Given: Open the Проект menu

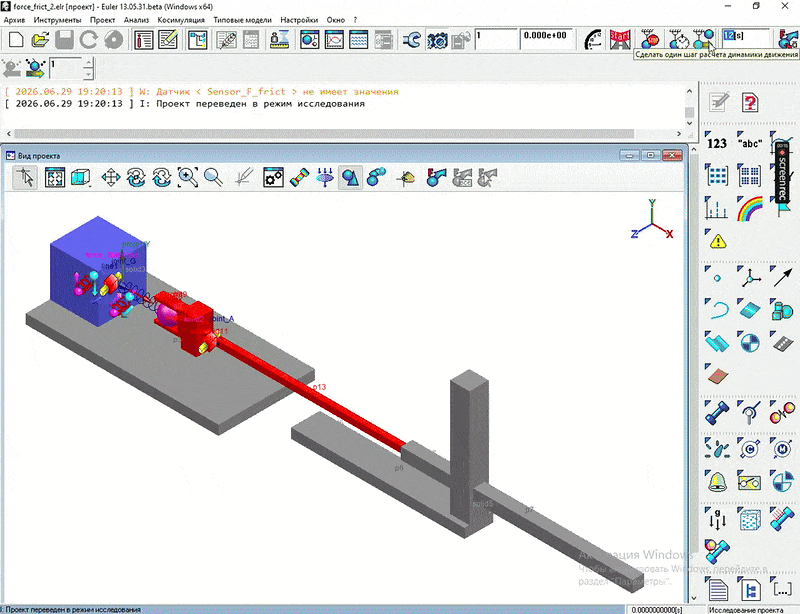Looking at the screenshot, I should coord(103,20).
